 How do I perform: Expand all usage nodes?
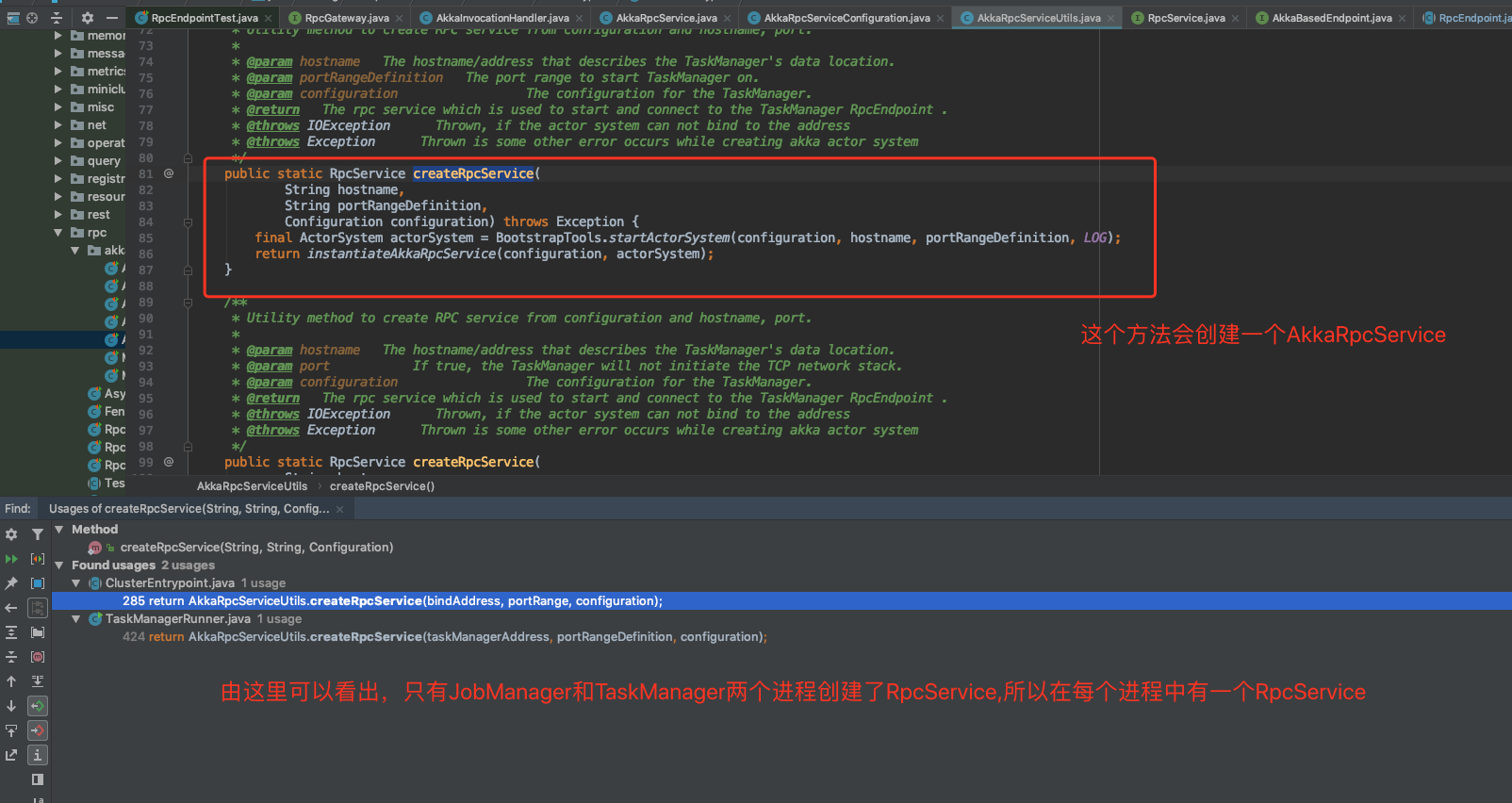coord(11,632)
